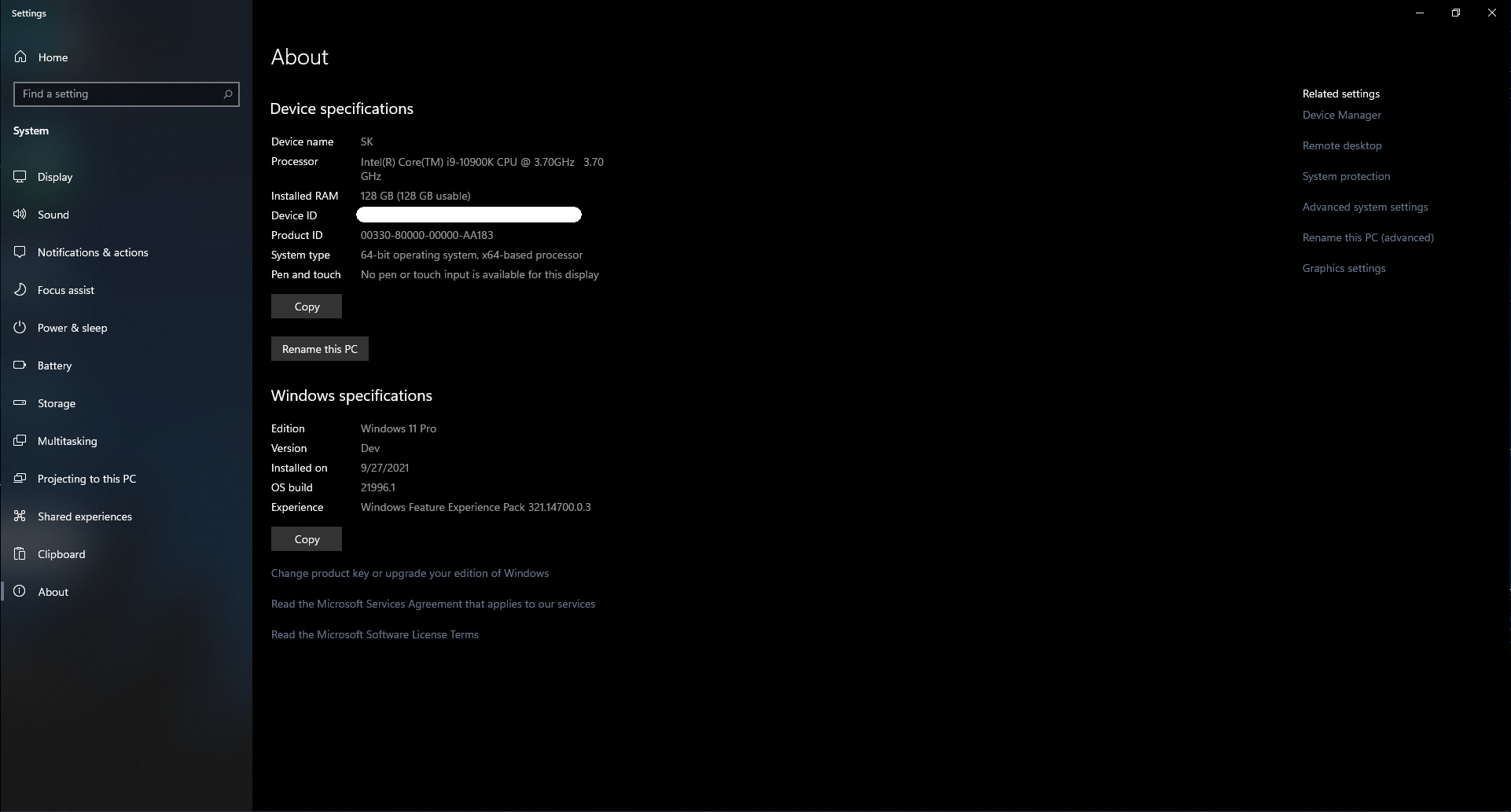Viewport: 1511px width, 812px height.
Task: Open Device Manager from related settings
Action: [1341, 115]
